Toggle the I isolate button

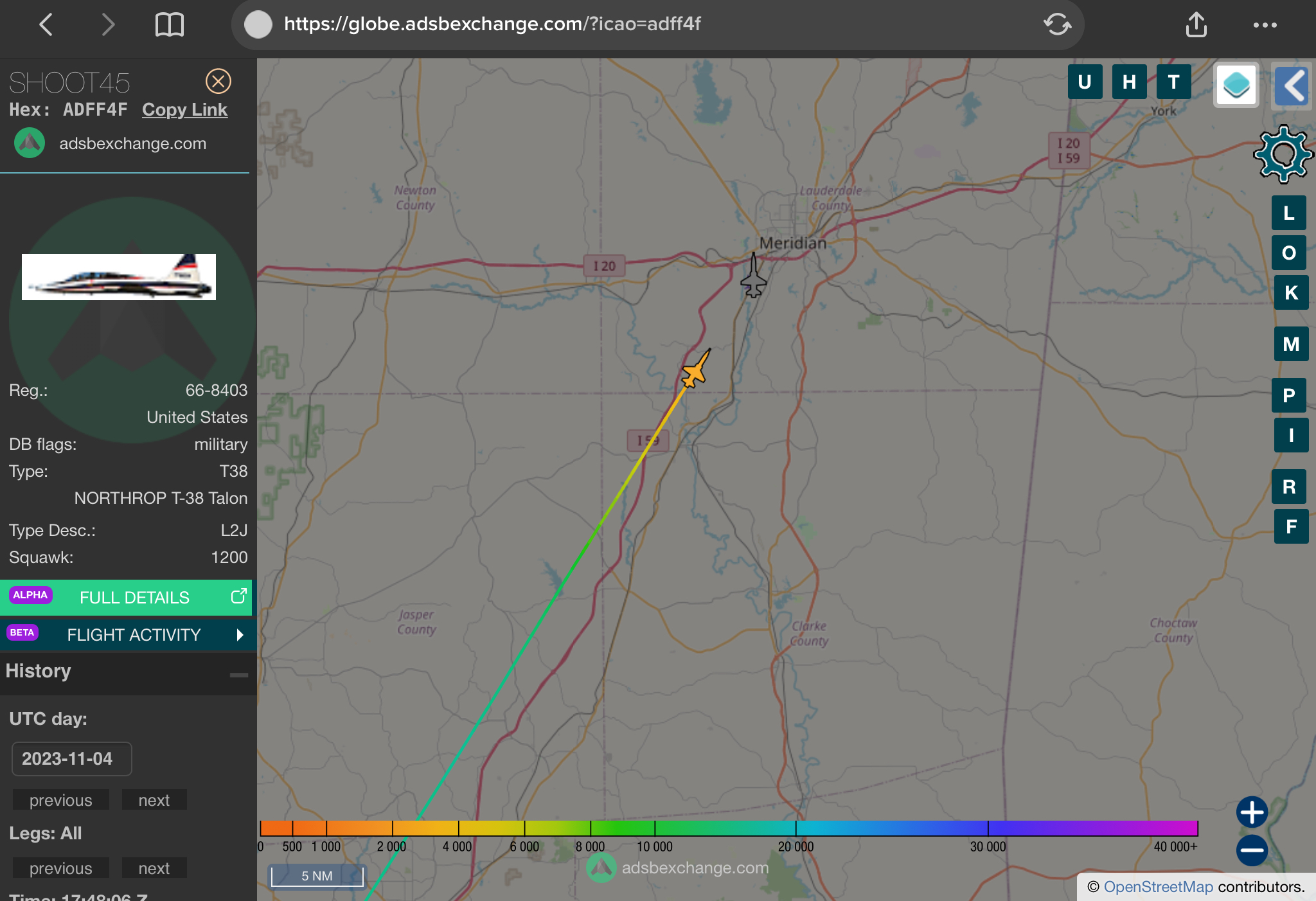point(1292,436)
